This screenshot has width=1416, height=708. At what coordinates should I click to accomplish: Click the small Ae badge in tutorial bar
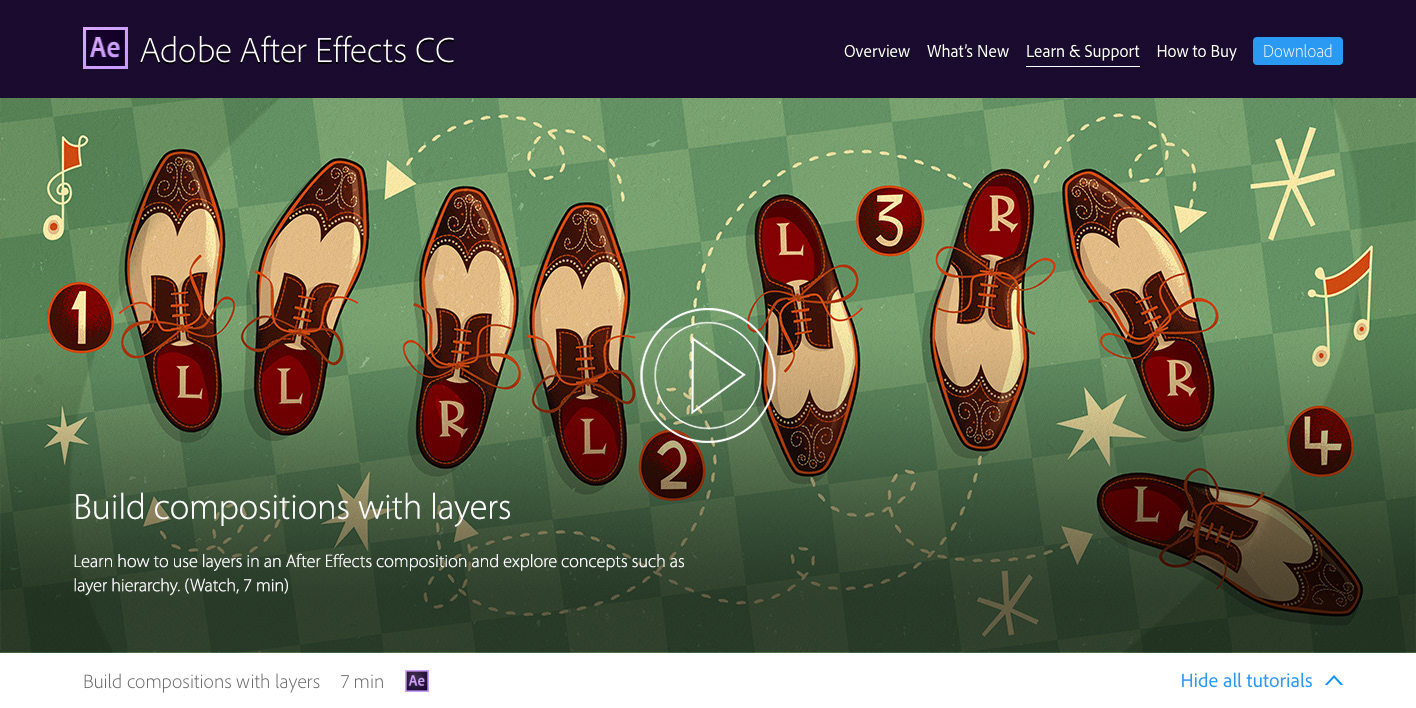(417, 681)
